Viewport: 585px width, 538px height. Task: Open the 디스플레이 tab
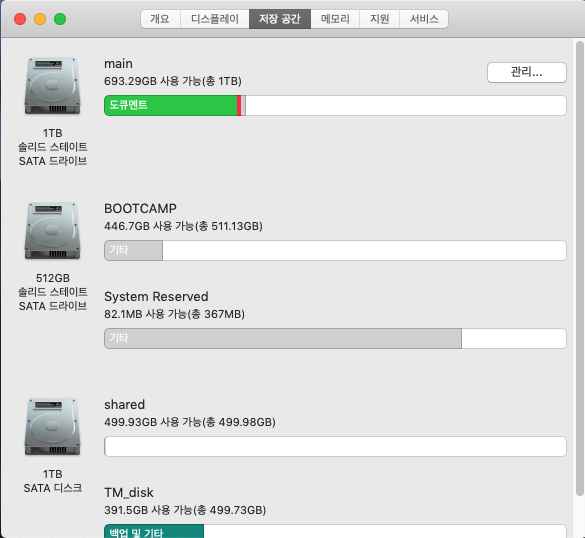[x=215, y=19]
